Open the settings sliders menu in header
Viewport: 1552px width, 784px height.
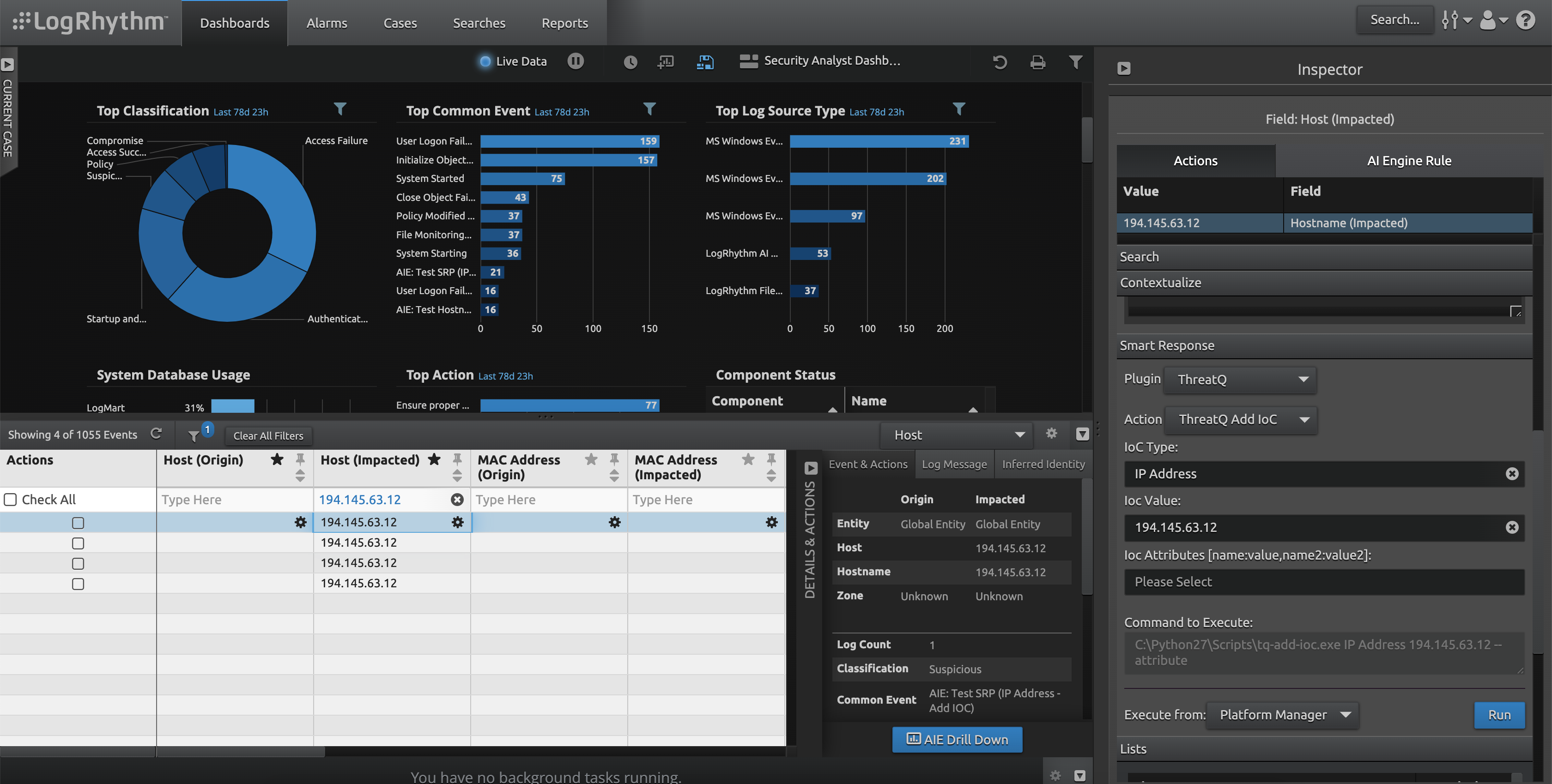coord(1456,20)
